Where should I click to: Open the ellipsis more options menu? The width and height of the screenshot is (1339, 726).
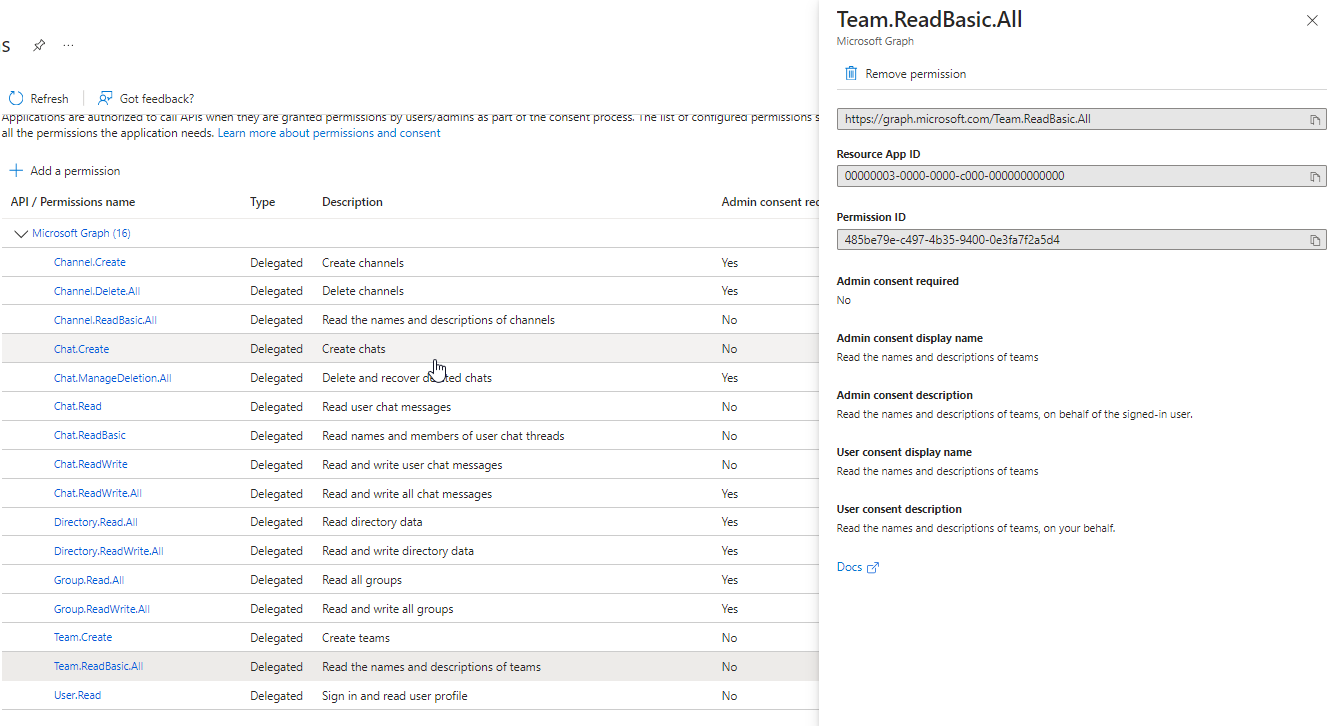tap(68, 45)
